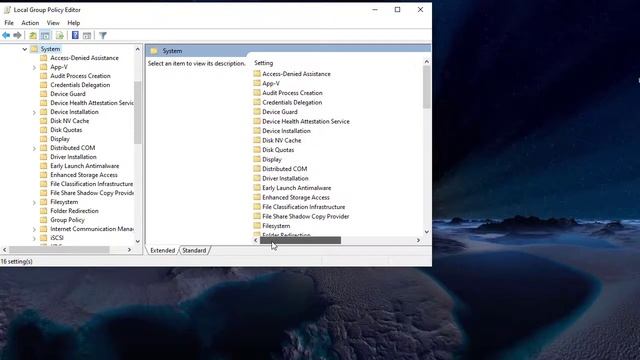This screenshot has height=360, width=640.
Task: Click the Export List toolbar icon
Action: coord(60,36)
